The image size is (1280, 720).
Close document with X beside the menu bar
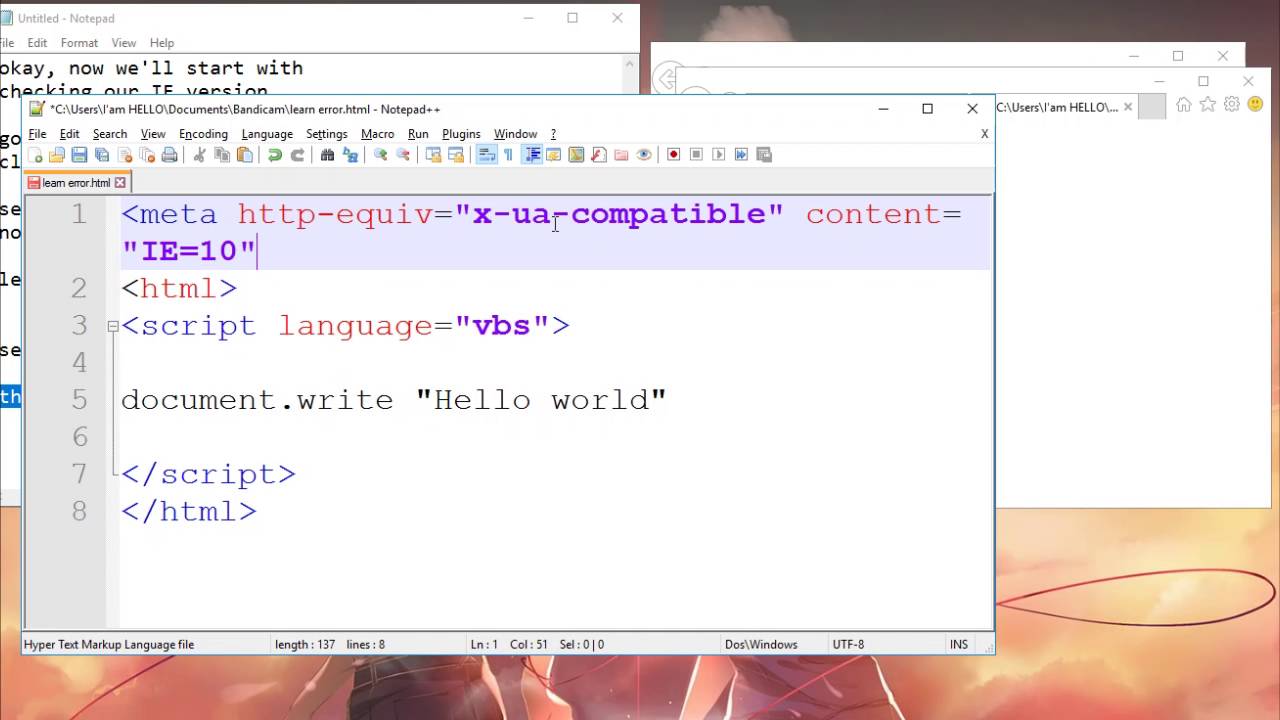984,134
